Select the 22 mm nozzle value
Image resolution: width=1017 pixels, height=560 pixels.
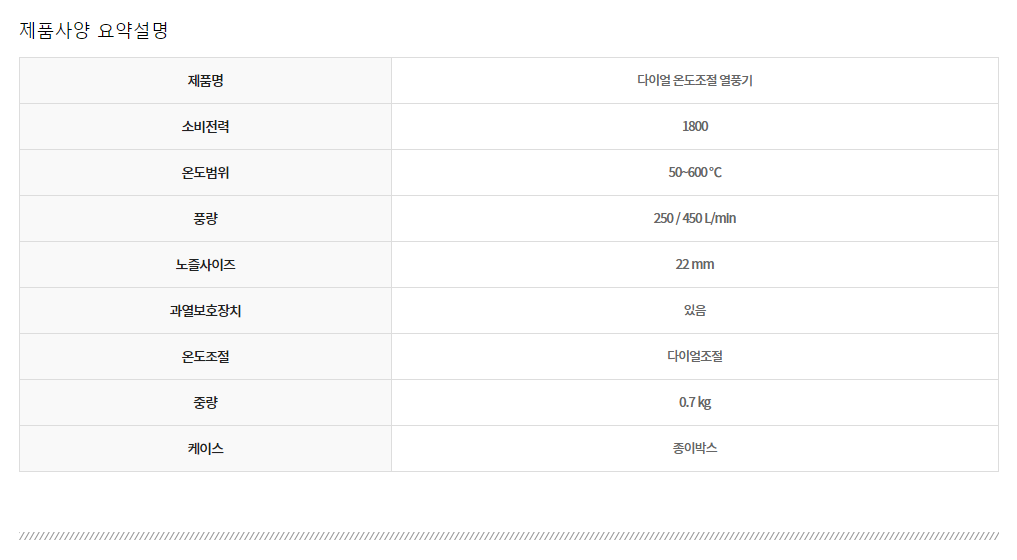click(694, 265)
